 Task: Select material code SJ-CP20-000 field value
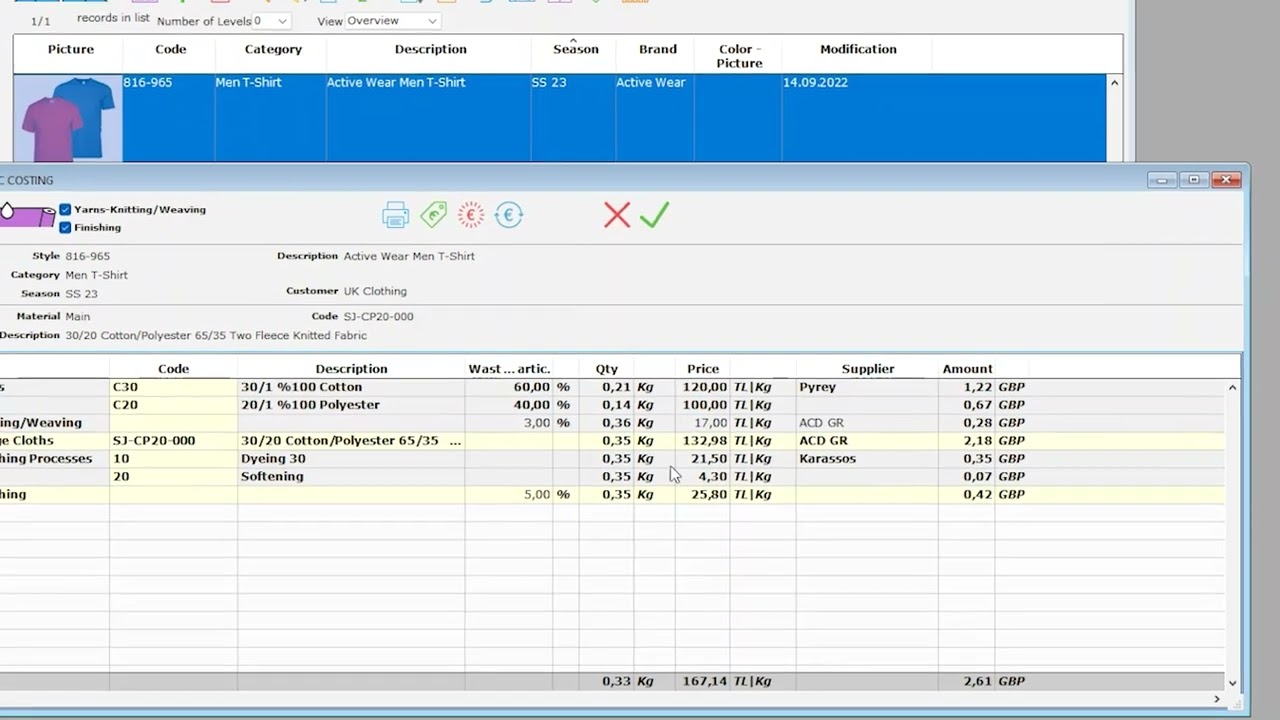coord(378,317)
